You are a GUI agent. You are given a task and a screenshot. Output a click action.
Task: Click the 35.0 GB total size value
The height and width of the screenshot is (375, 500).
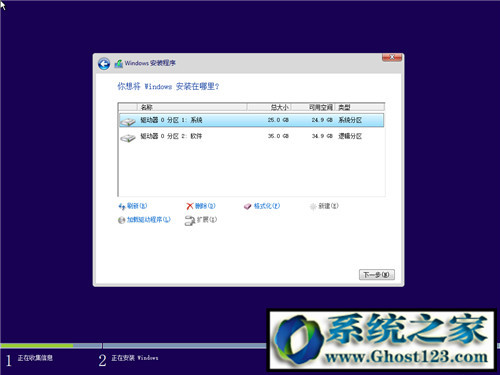tap(278, 136)
